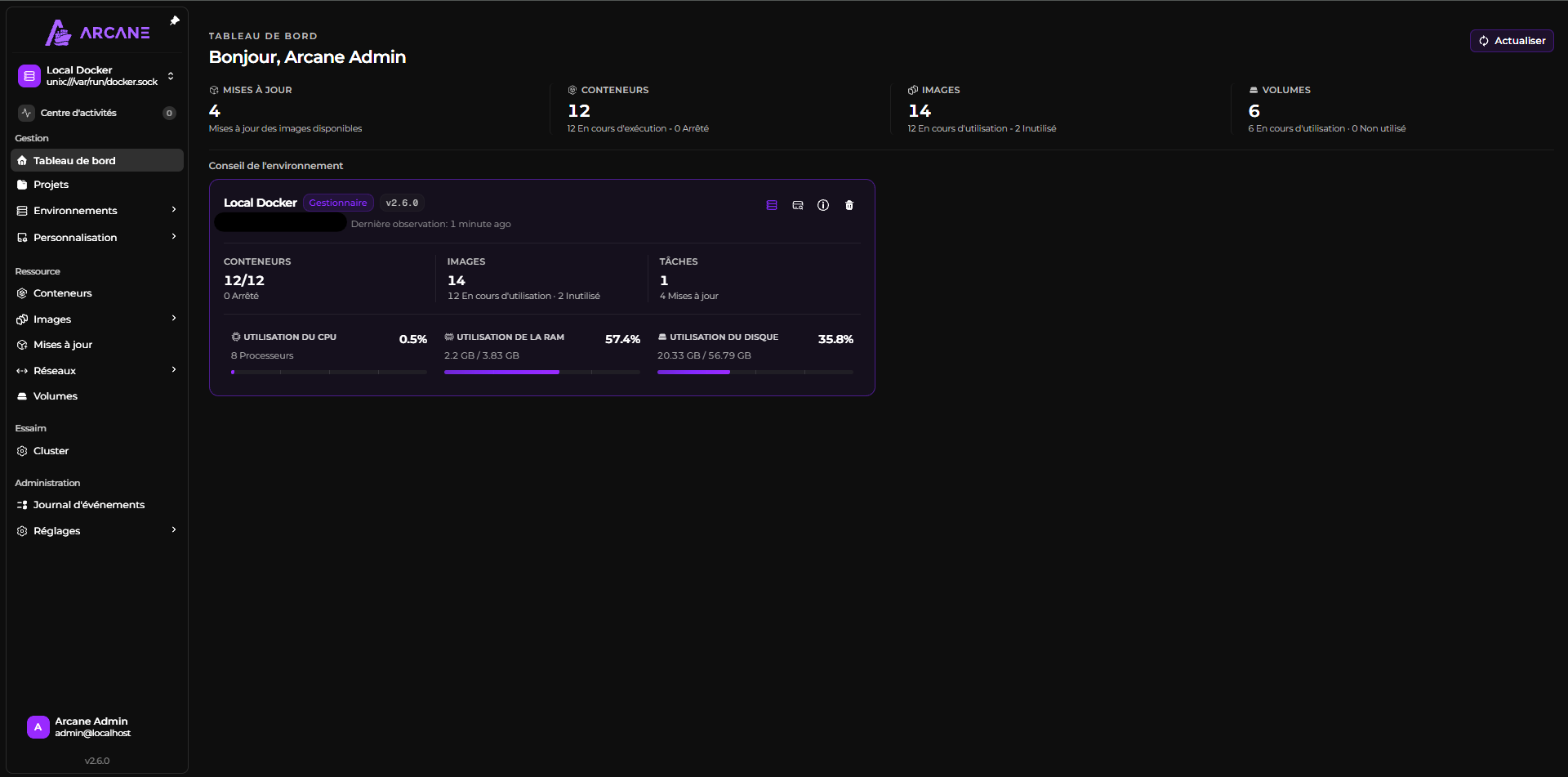Screen dimensions: 1568x777
Task: Expand the Personnalisation submenu chevron
Action: pyautogui.click(x=174, y=237)
